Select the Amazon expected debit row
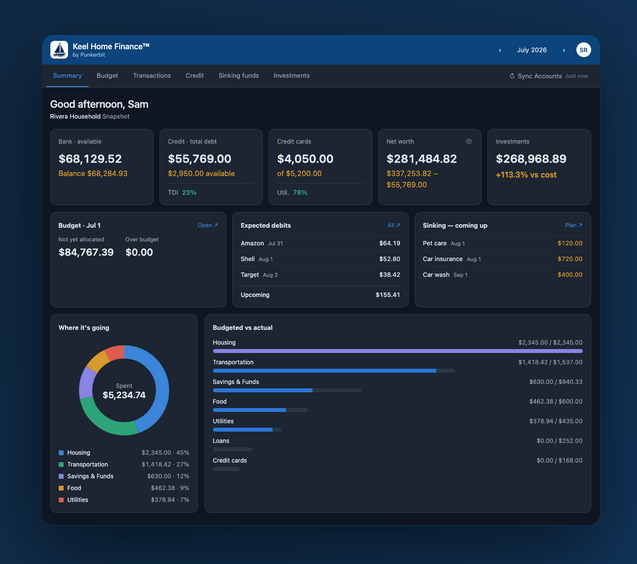The image size is (637, 564). [x=320, y=243]
